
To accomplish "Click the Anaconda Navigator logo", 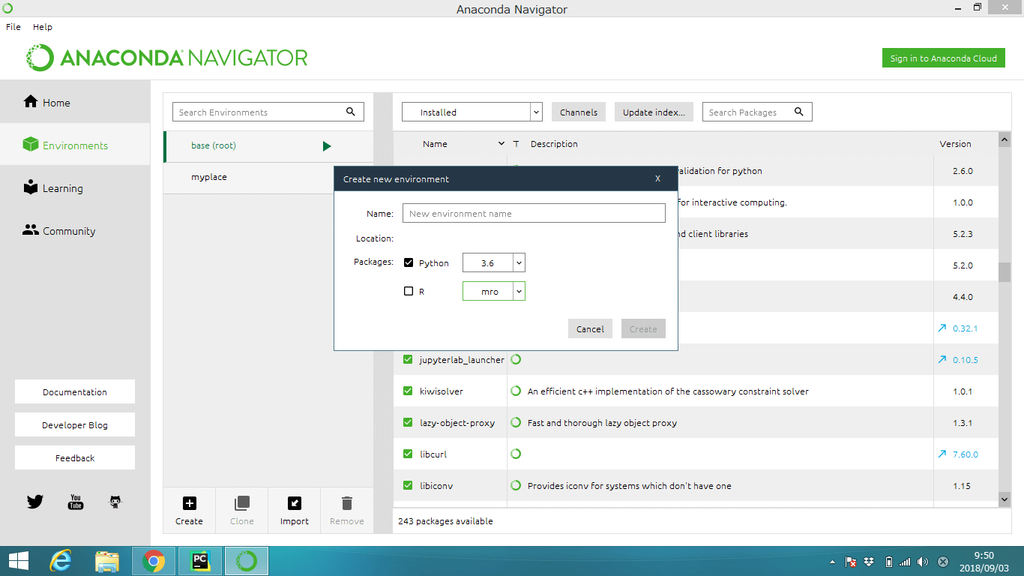I will [167, 57].
